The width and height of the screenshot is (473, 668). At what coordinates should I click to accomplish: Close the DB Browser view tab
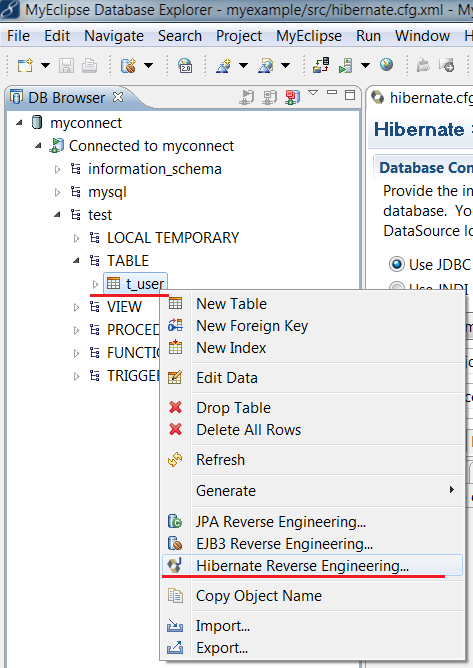(118, 97)
